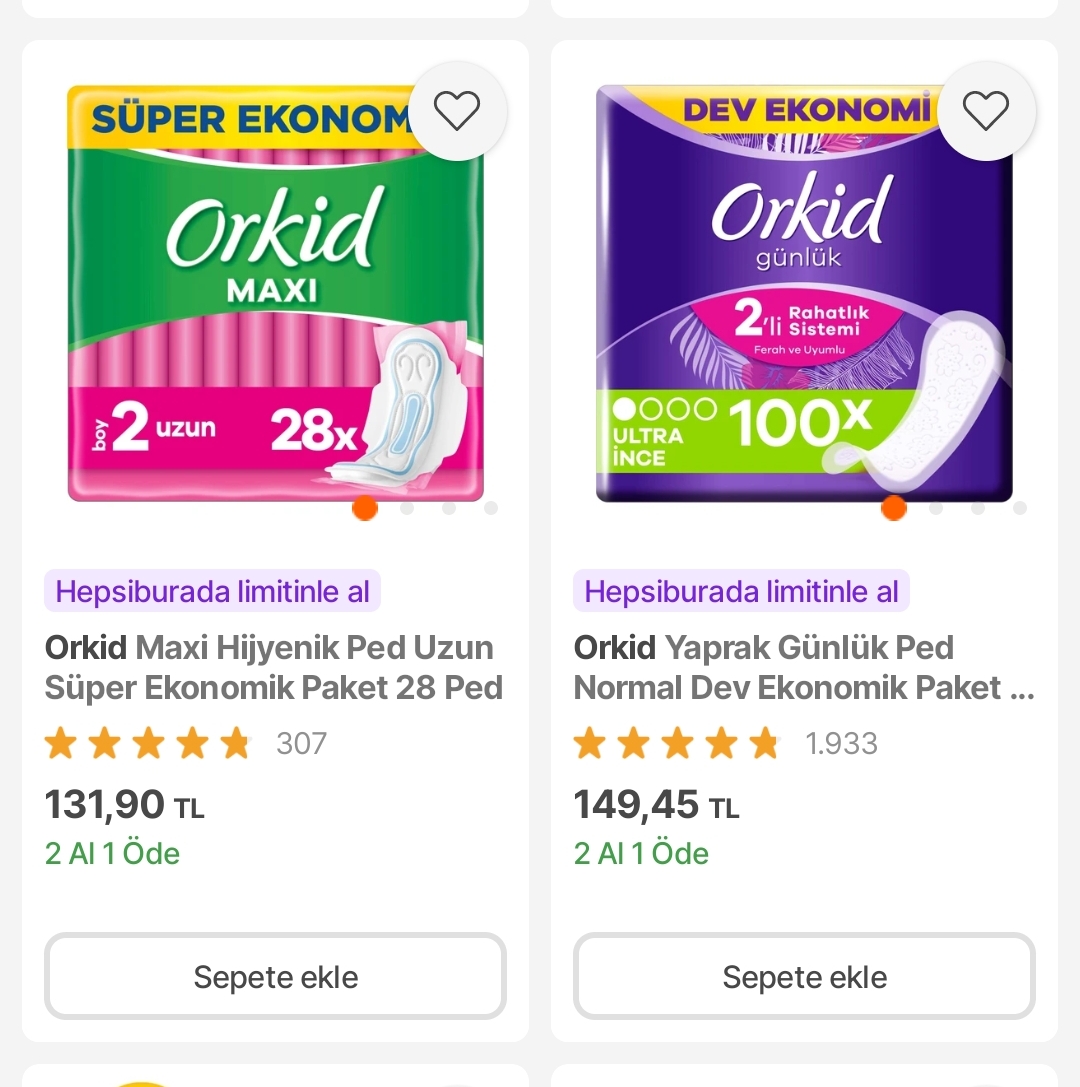Tap 2 Al 1 Öde offer under 131,90 TL
This screenshot has height=1087, width=1080.
(x=112, y=853)
